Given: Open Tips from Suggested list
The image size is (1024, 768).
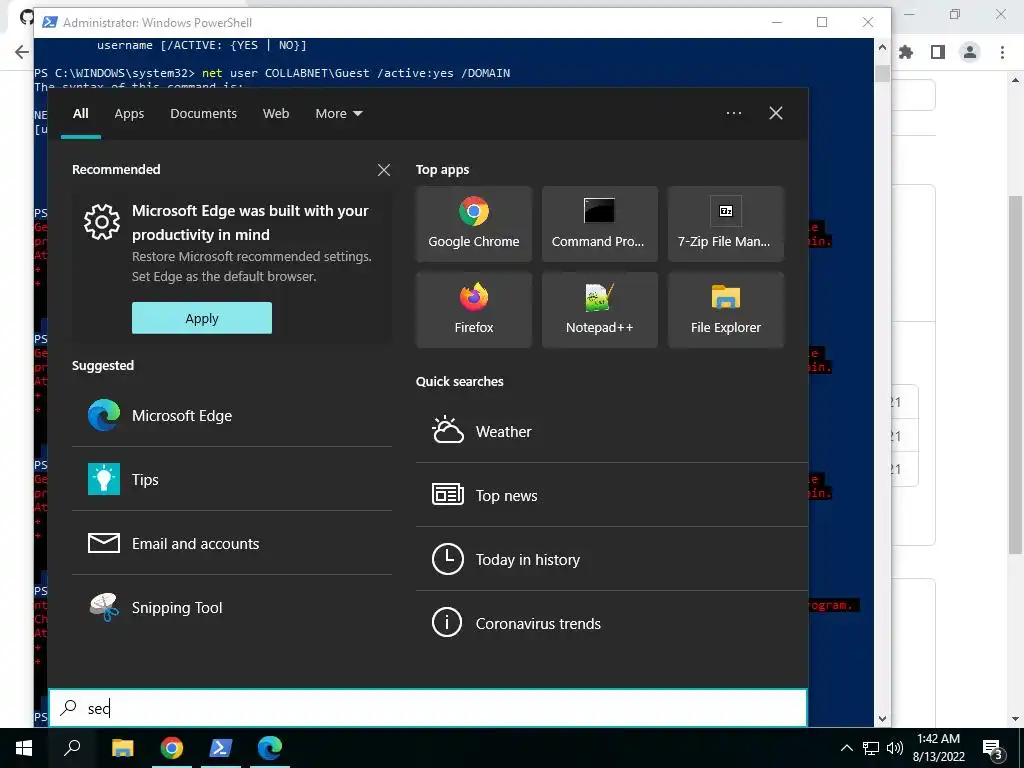Looking at the screenshot, I should 232,479.
